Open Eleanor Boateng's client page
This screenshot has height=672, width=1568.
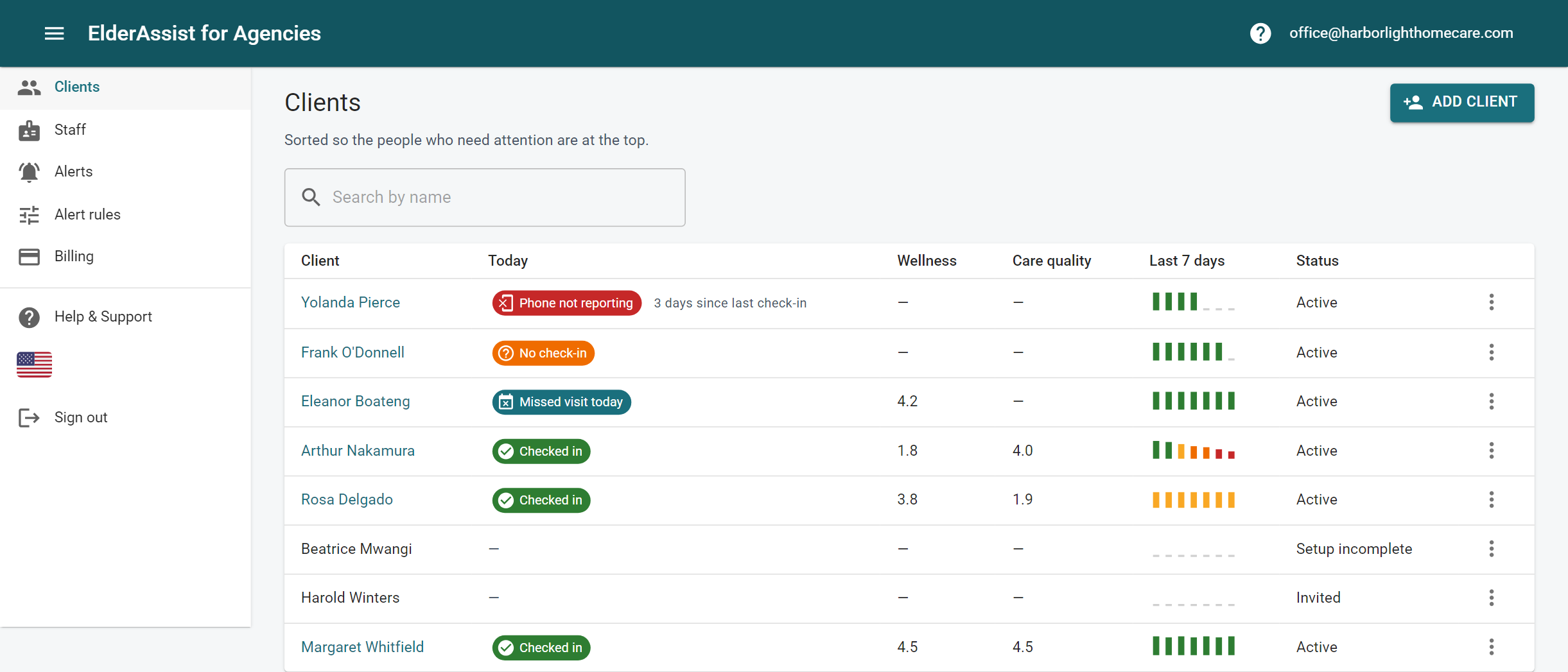355,401
